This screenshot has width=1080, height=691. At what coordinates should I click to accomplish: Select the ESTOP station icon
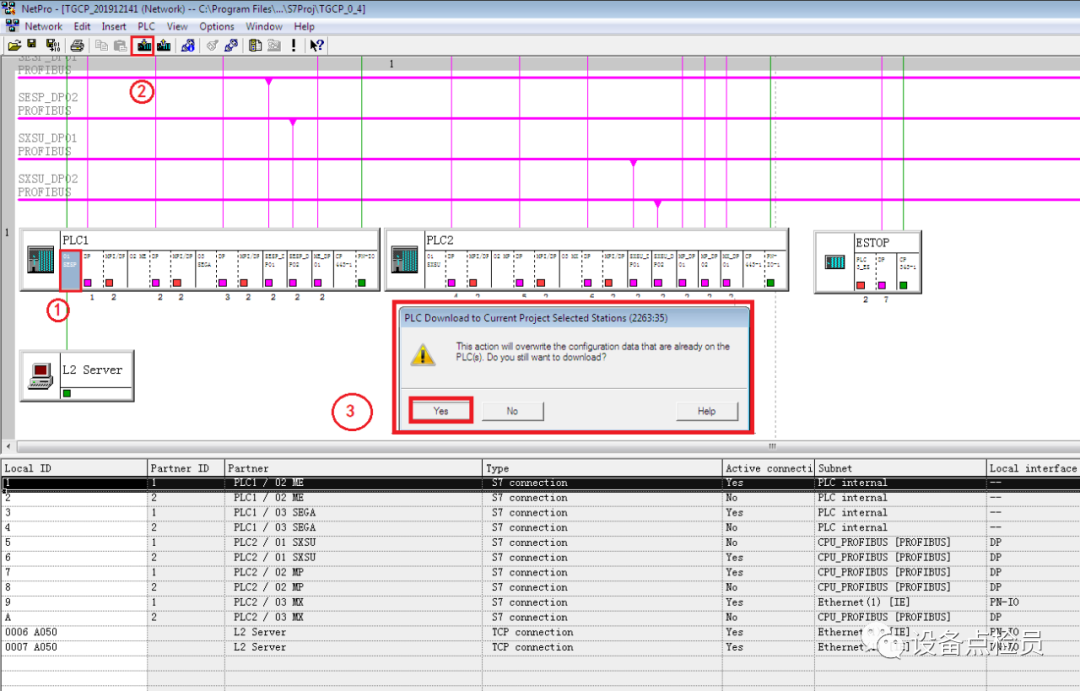(835, 262)
